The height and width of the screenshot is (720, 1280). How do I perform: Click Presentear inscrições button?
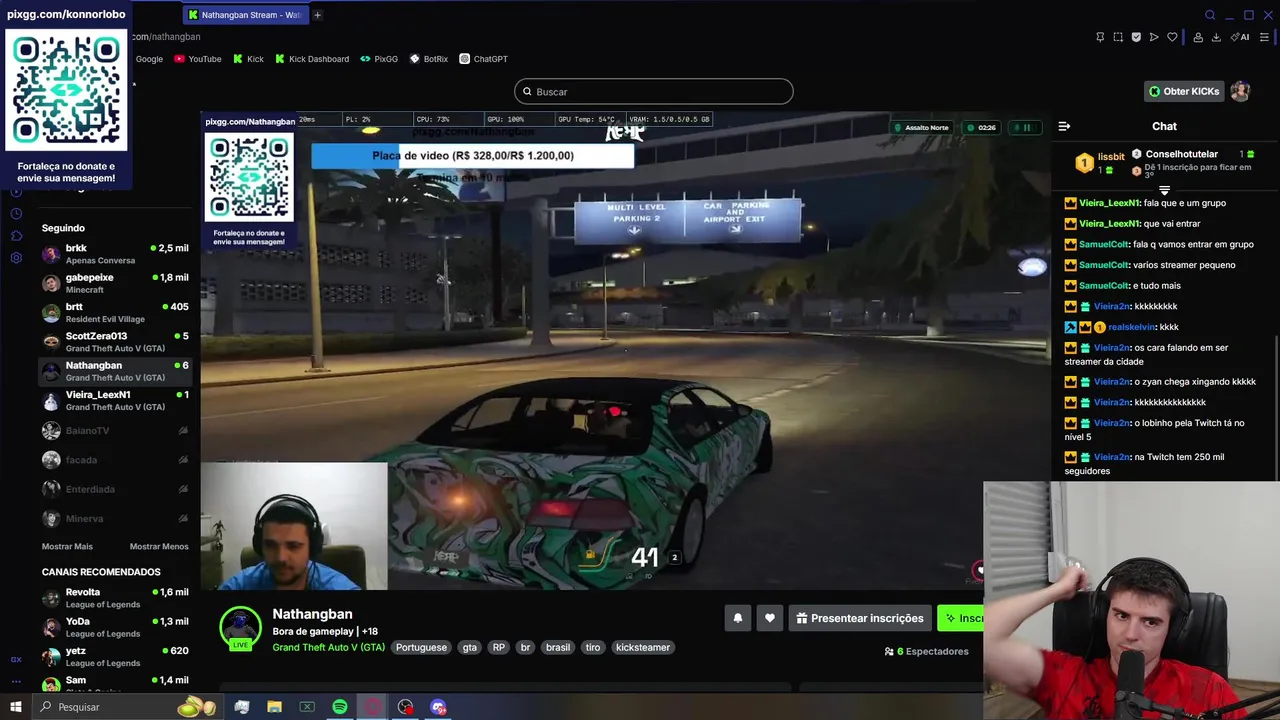point(859,618)
